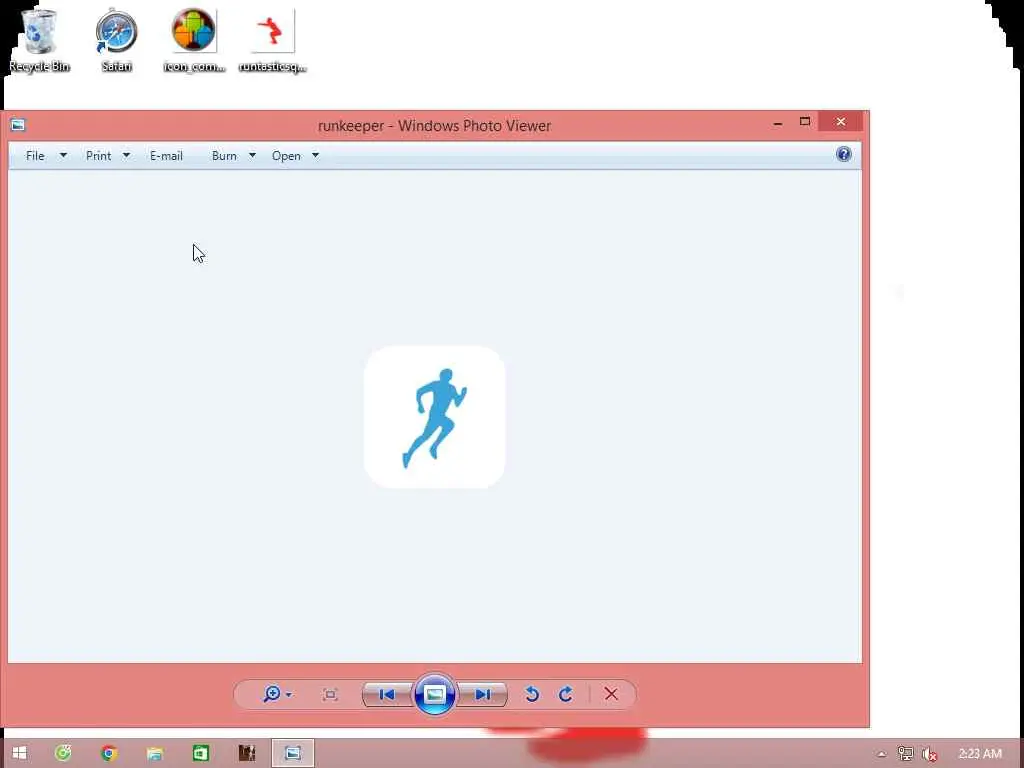1024x768 pixels.
Task: Open the Burn menu
Action: pyautogui.click(x=224, y=155)
